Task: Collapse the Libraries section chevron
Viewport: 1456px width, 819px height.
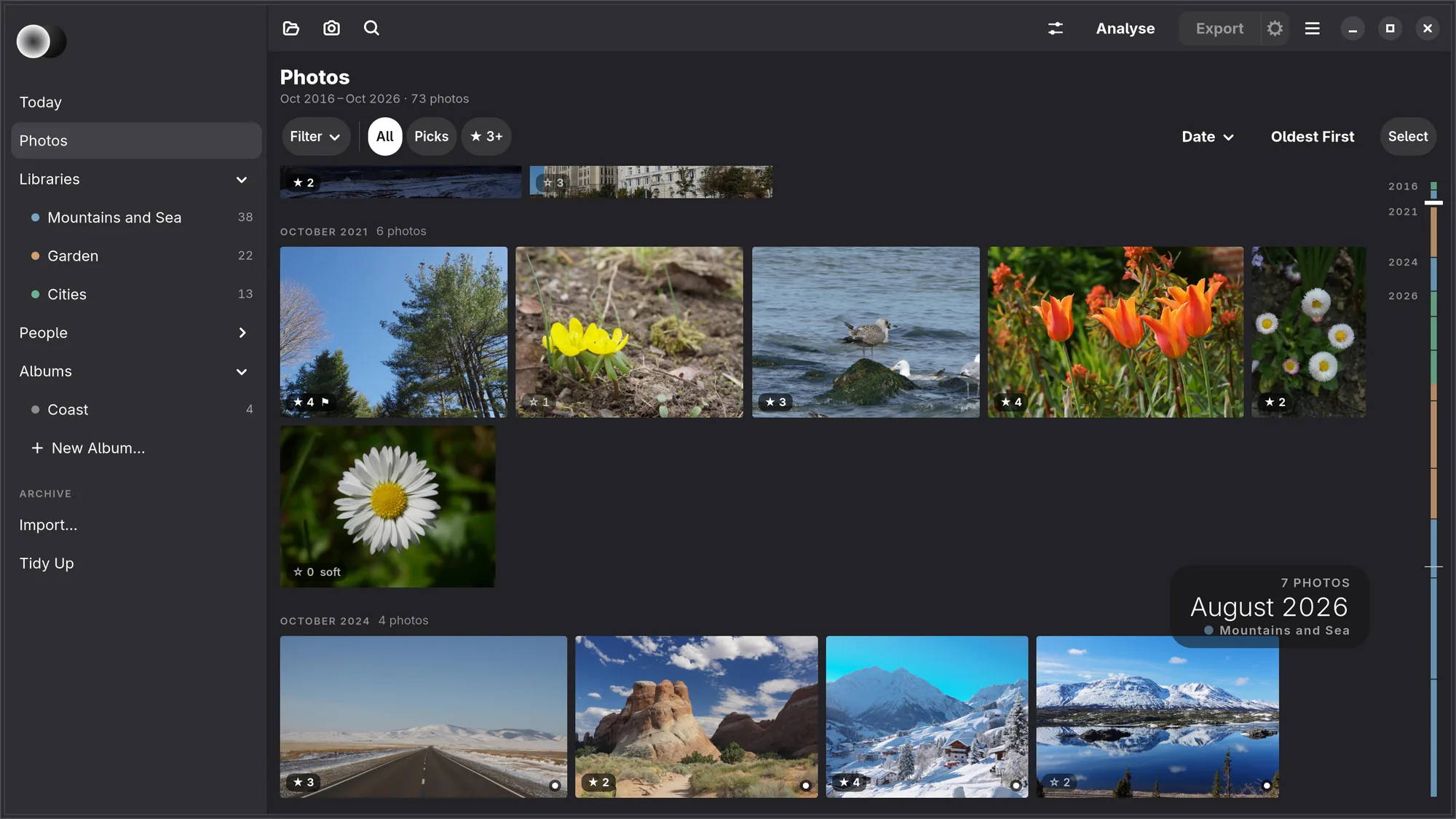Action: tap(242, 180)
